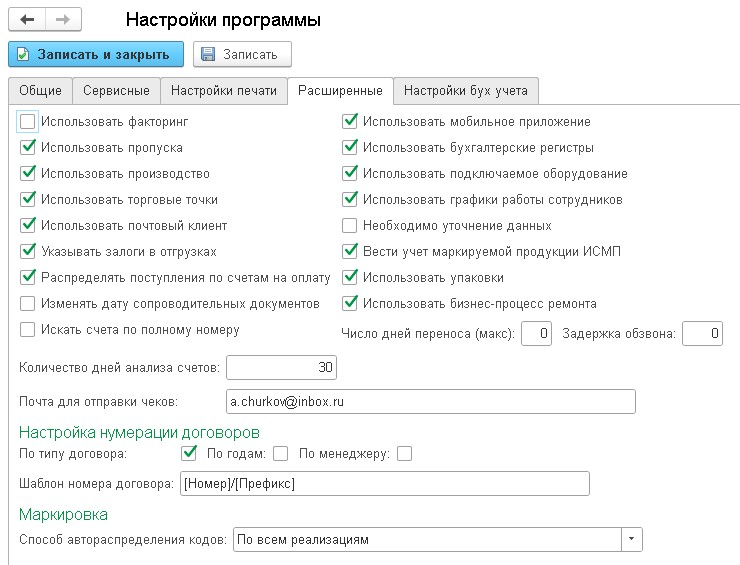The image size is (740, 565).
Task: Check the По годам checkbox
Action: [280, 454]
